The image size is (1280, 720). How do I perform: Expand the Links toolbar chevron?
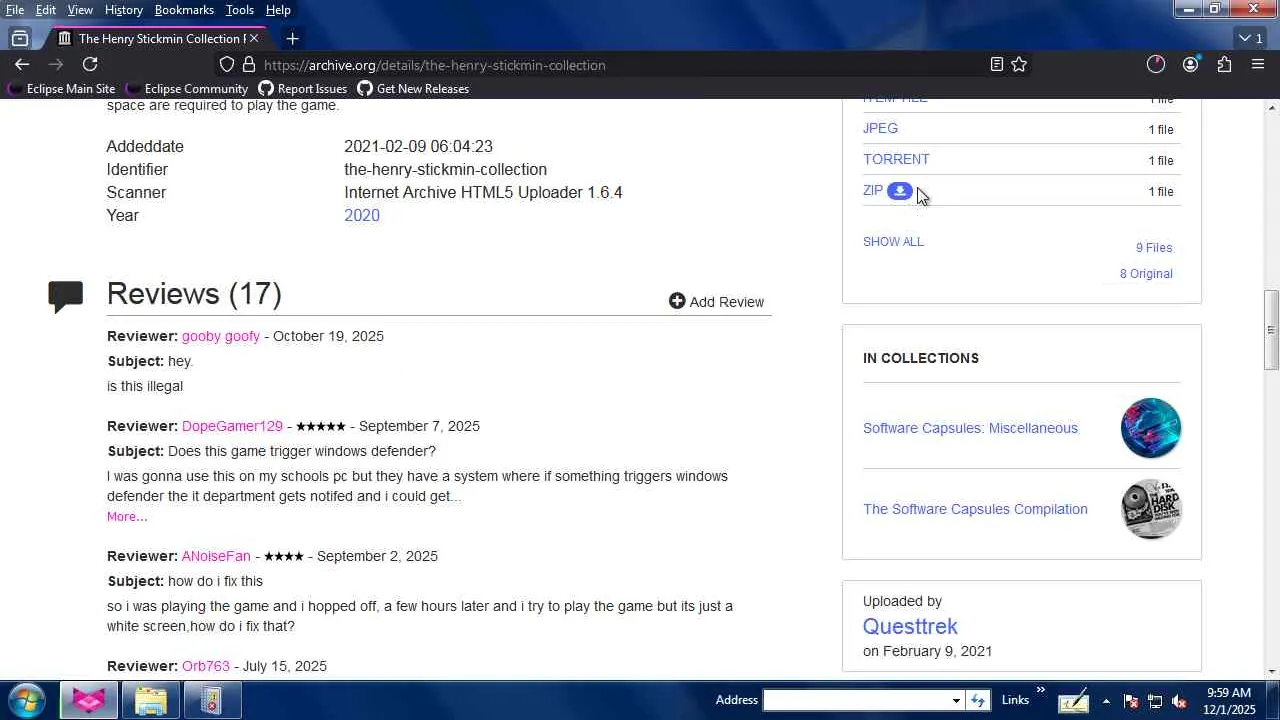coord(1041,690)
